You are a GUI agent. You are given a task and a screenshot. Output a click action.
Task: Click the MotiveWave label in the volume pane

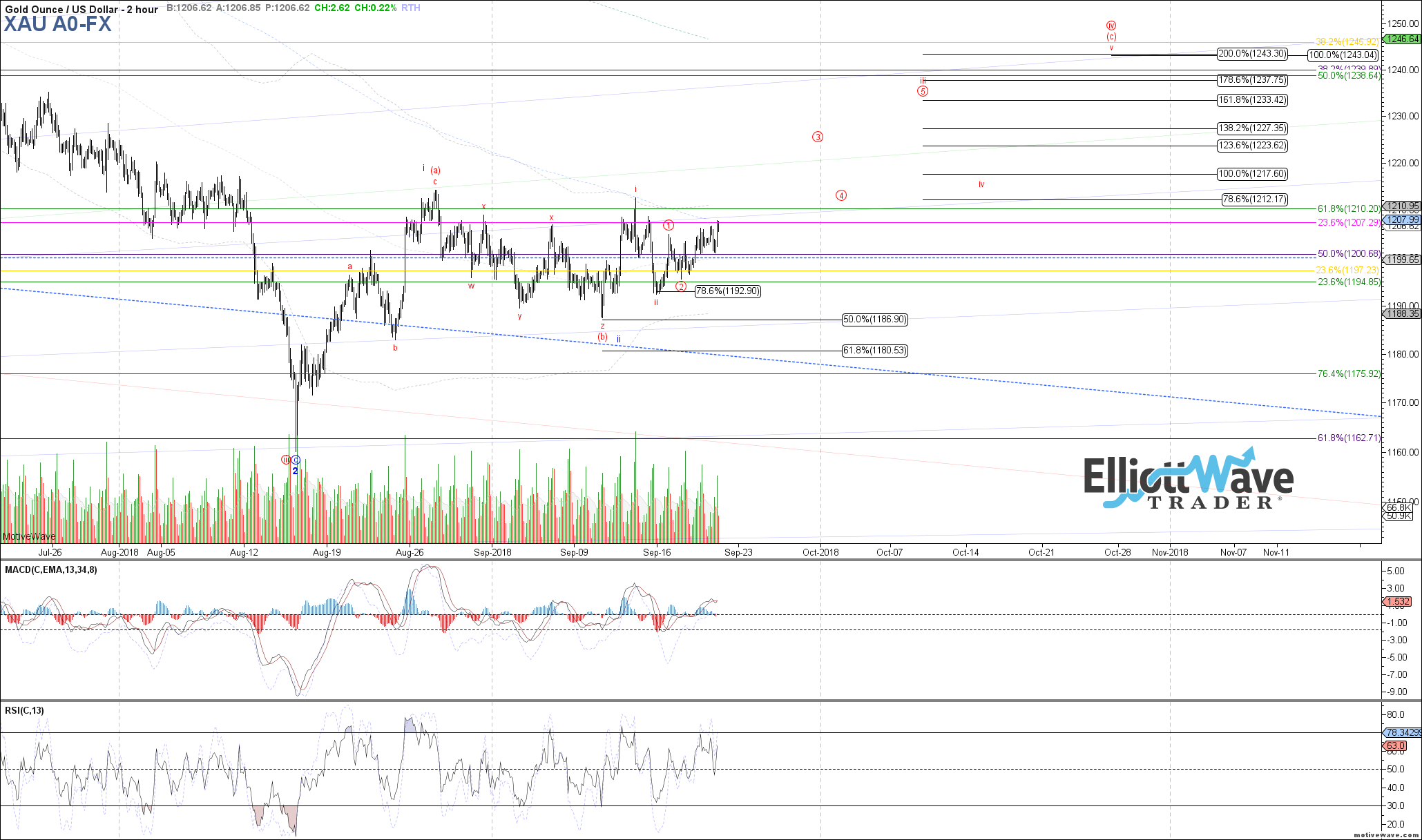pos(29,536)
